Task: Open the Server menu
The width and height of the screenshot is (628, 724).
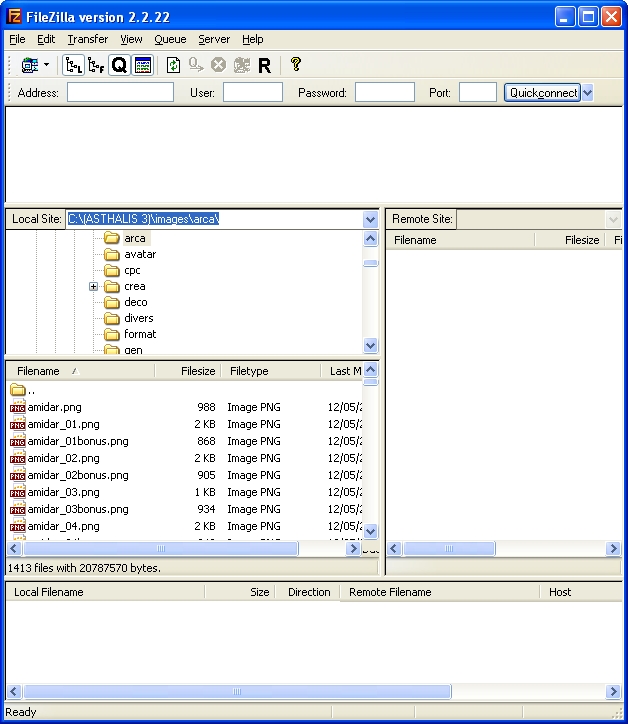Action: pyautogui.click(x=214, y=39)
